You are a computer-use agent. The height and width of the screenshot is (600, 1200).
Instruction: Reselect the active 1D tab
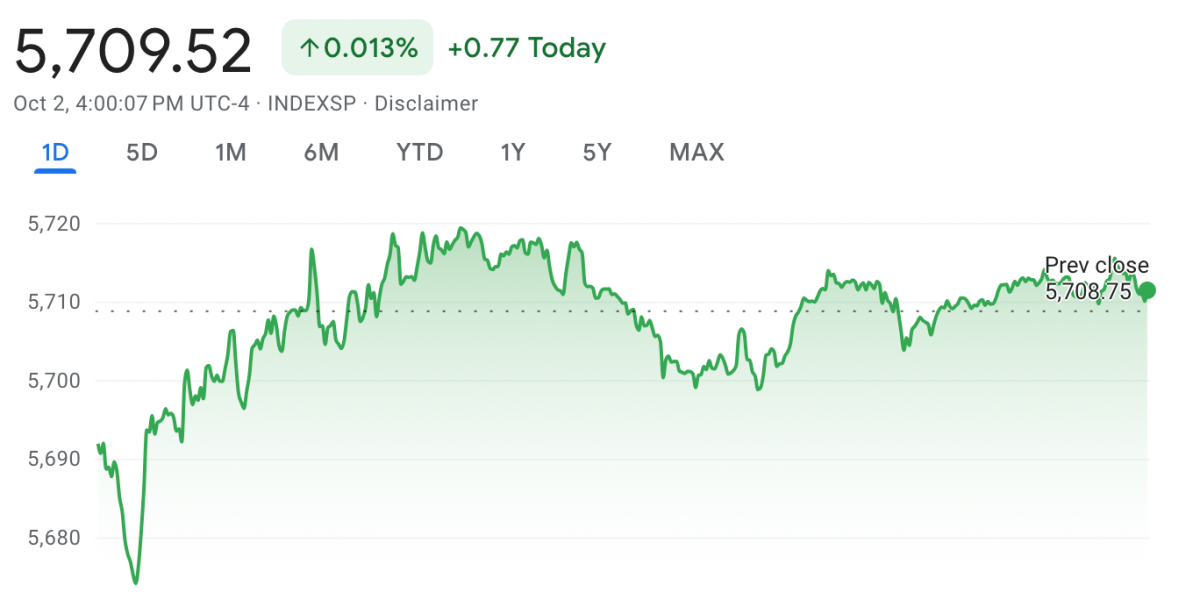[52, 152]
